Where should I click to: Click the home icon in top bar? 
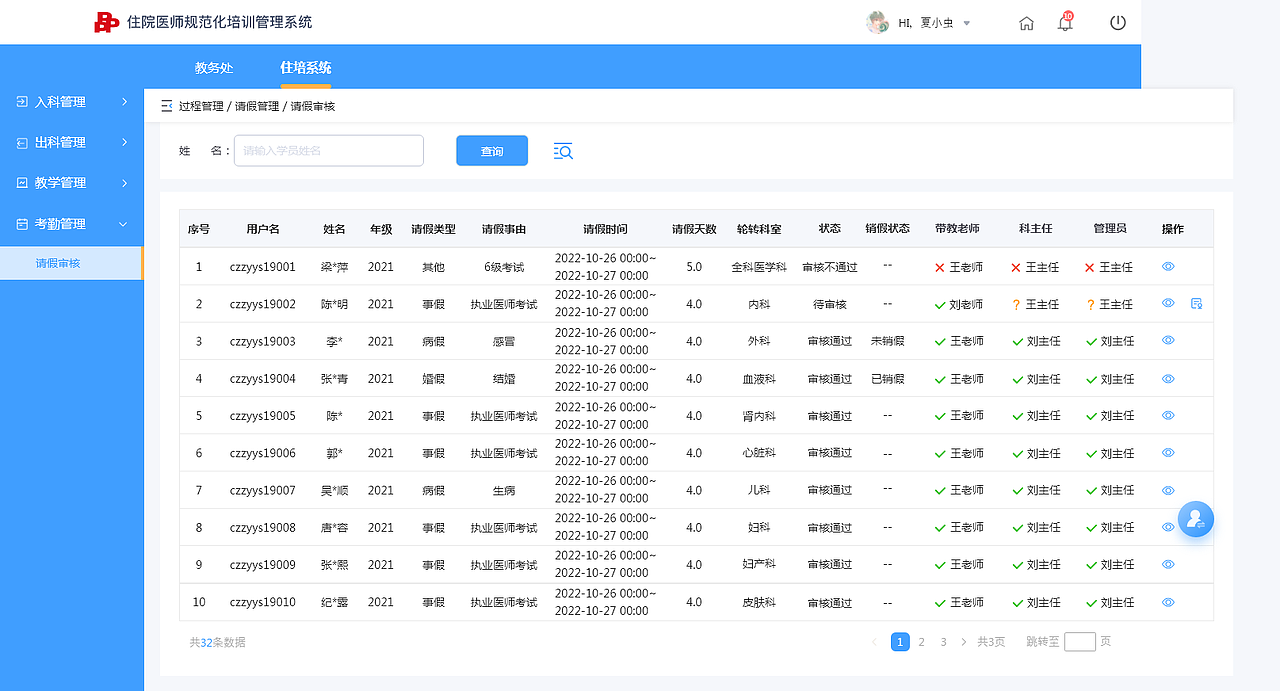coord(1026,22)
